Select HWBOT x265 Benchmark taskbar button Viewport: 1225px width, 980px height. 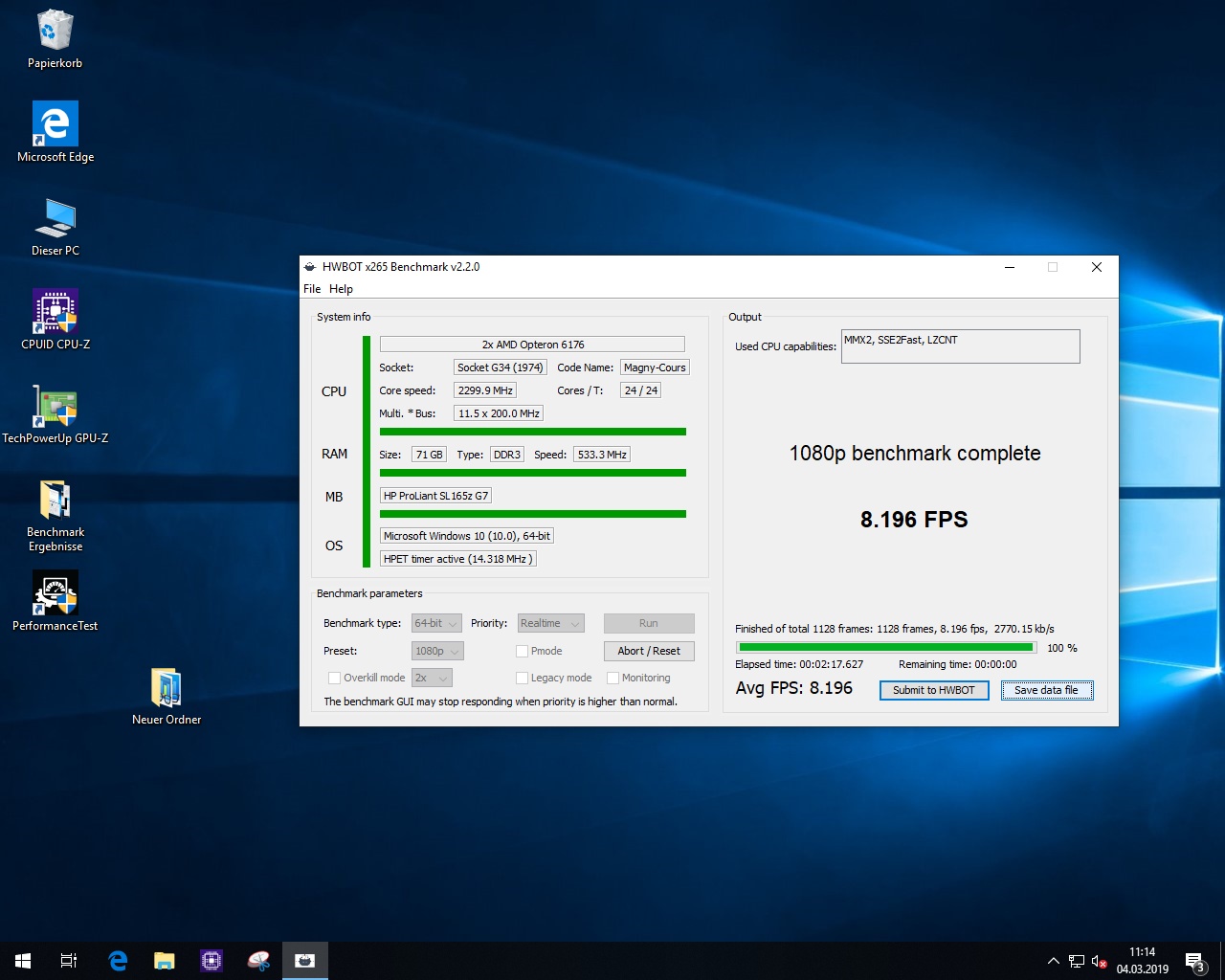(305, 961)
